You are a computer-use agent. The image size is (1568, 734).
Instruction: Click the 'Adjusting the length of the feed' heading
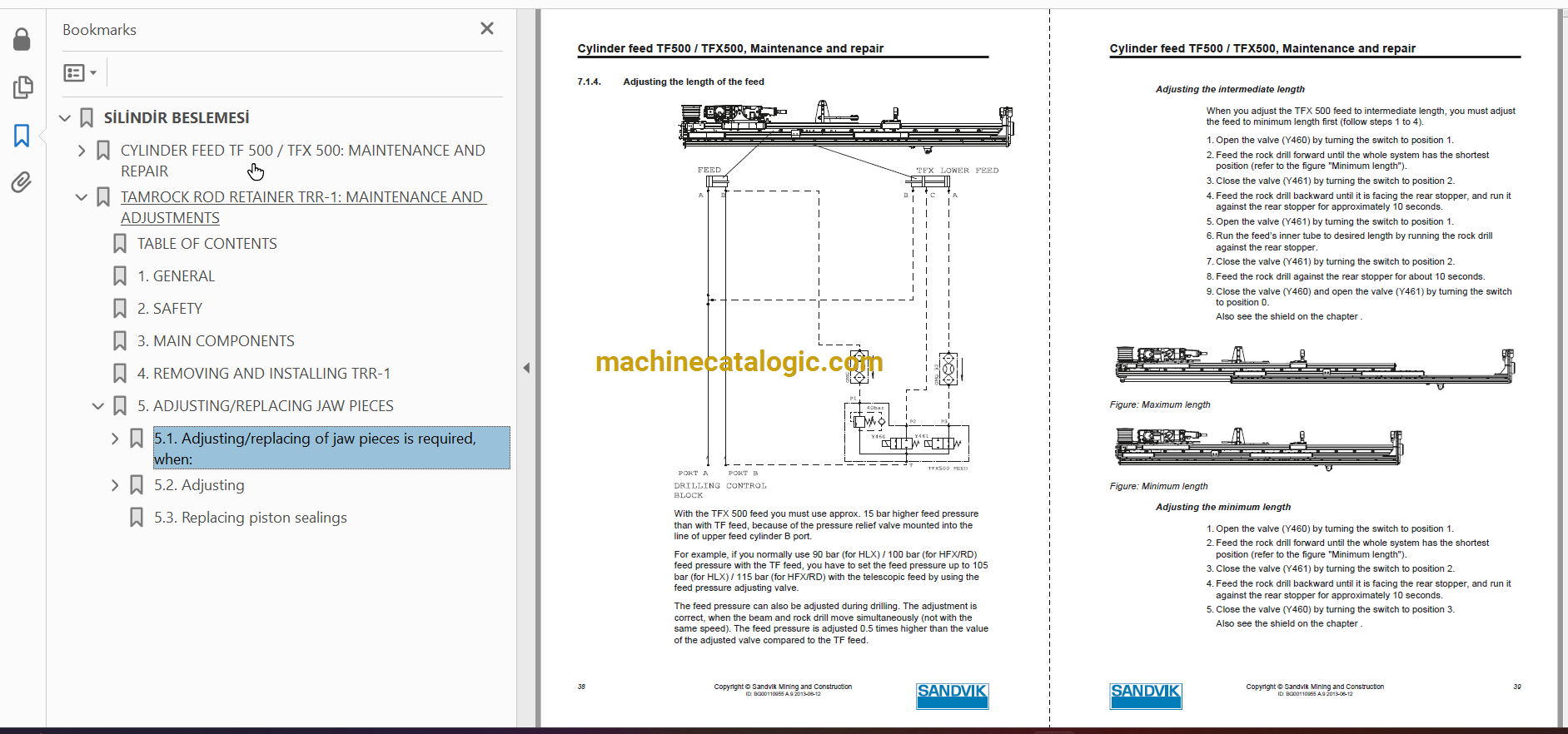693,82
